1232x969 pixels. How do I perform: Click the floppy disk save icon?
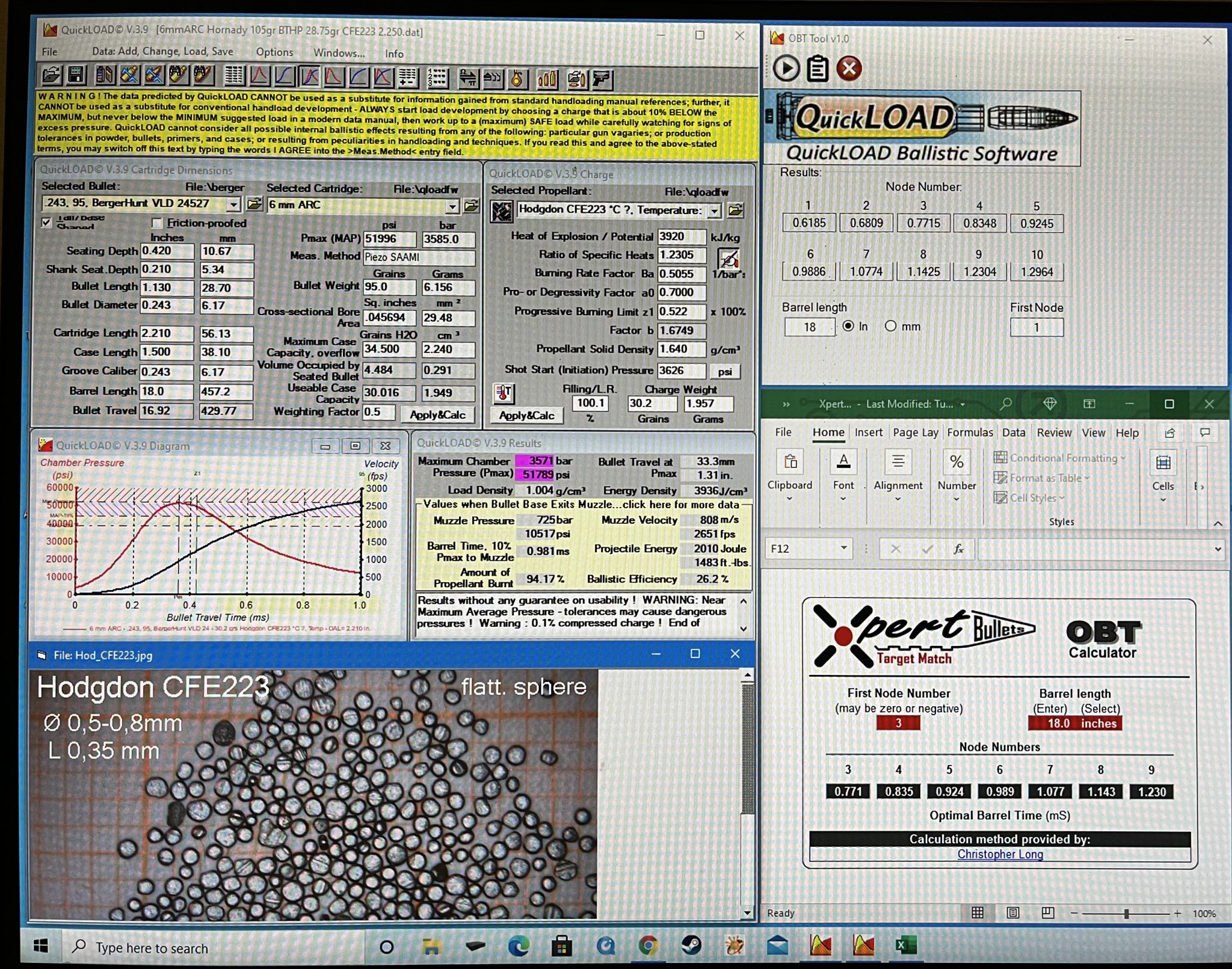(x=76, y=75)
